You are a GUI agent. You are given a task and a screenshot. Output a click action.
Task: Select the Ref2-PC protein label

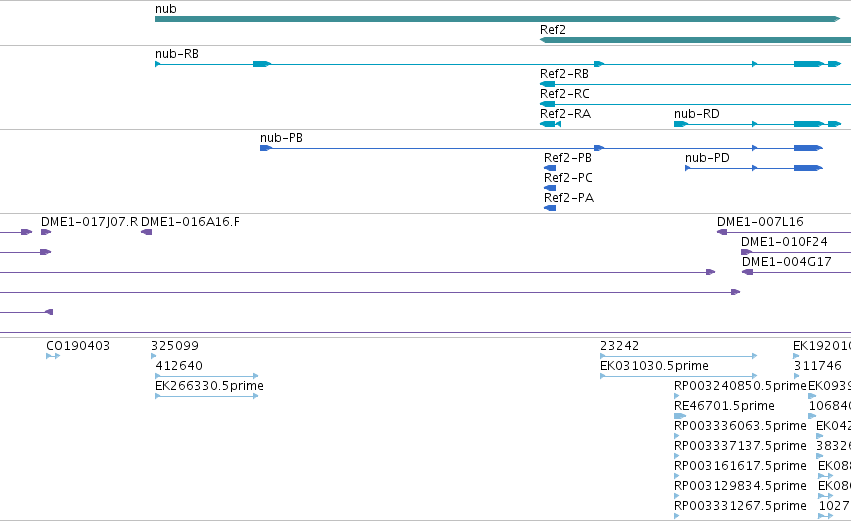568,178
